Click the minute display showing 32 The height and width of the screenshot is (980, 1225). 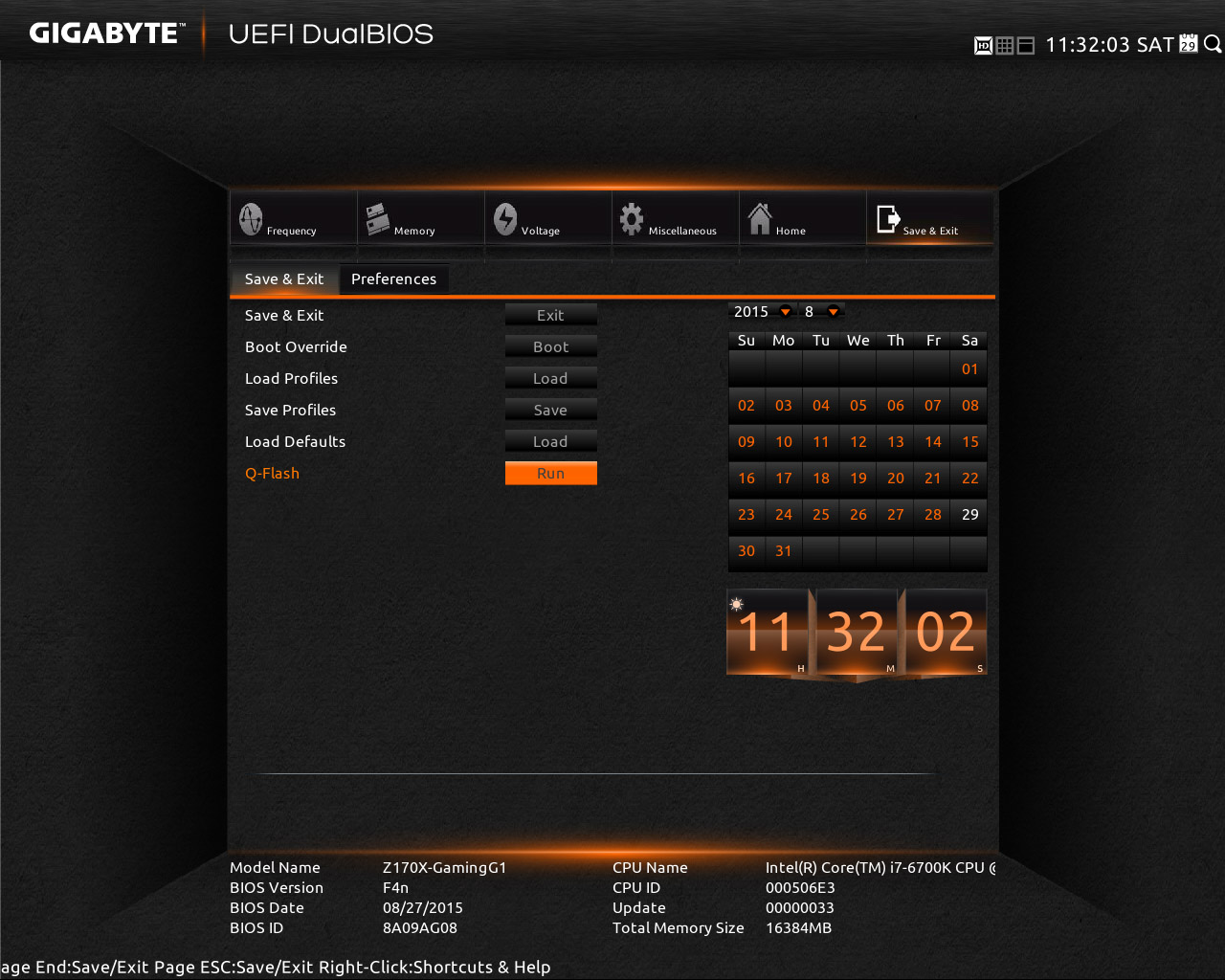pos(856,632)
